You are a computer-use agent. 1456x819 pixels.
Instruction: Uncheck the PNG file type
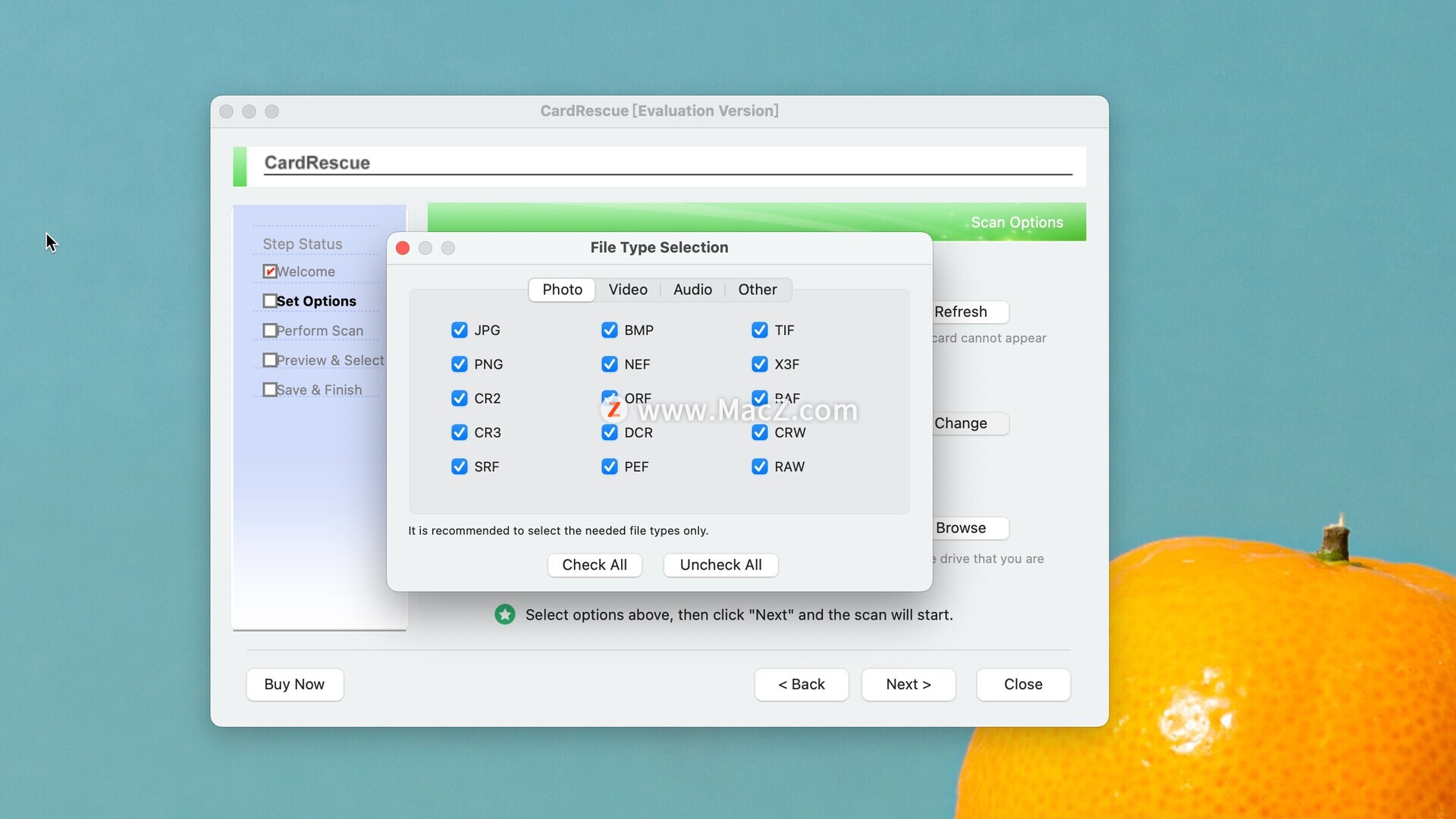tap(459, 364)
